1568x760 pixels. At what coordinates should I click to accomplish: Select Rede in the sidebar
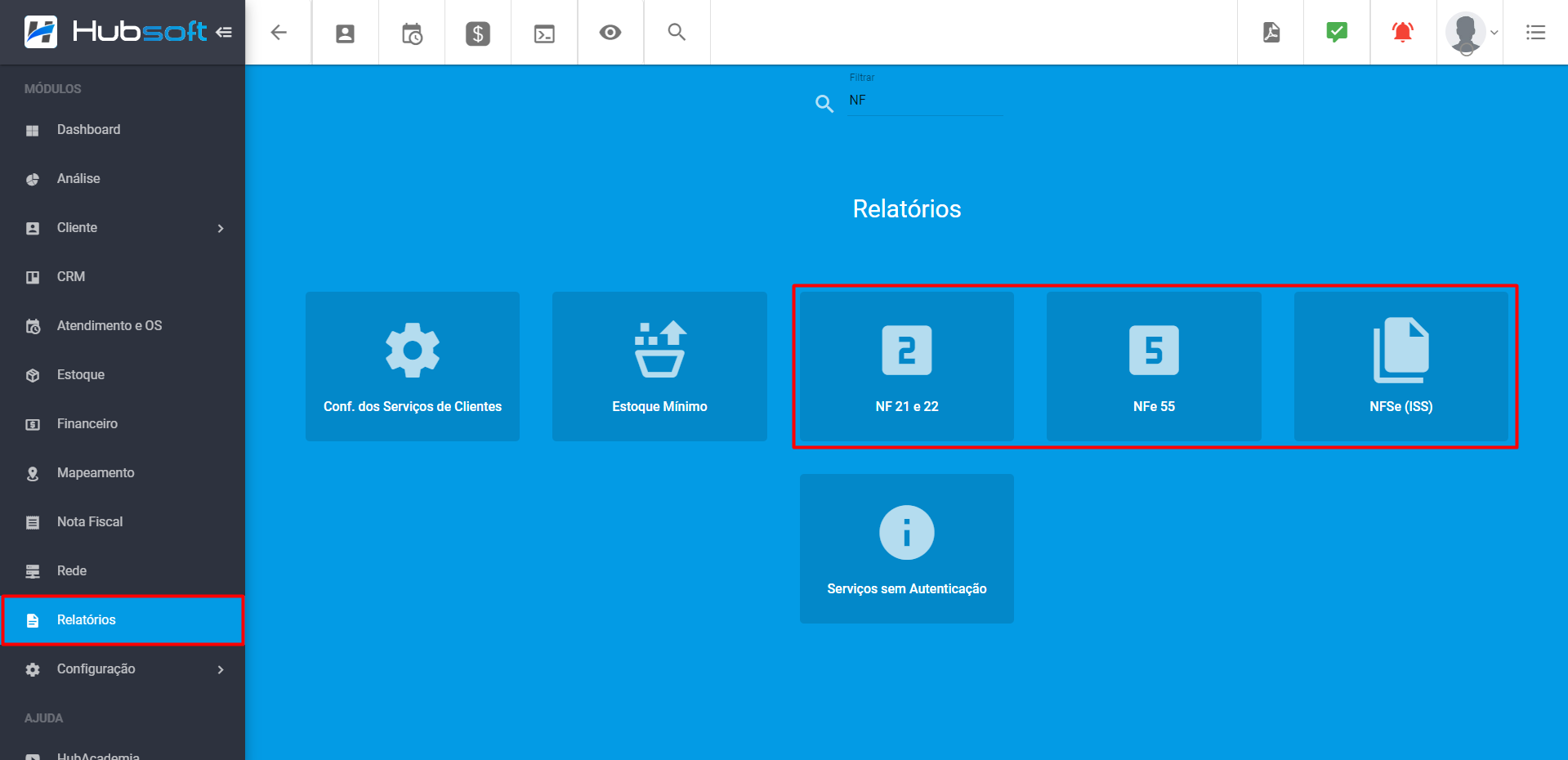(x=123, y=571)
